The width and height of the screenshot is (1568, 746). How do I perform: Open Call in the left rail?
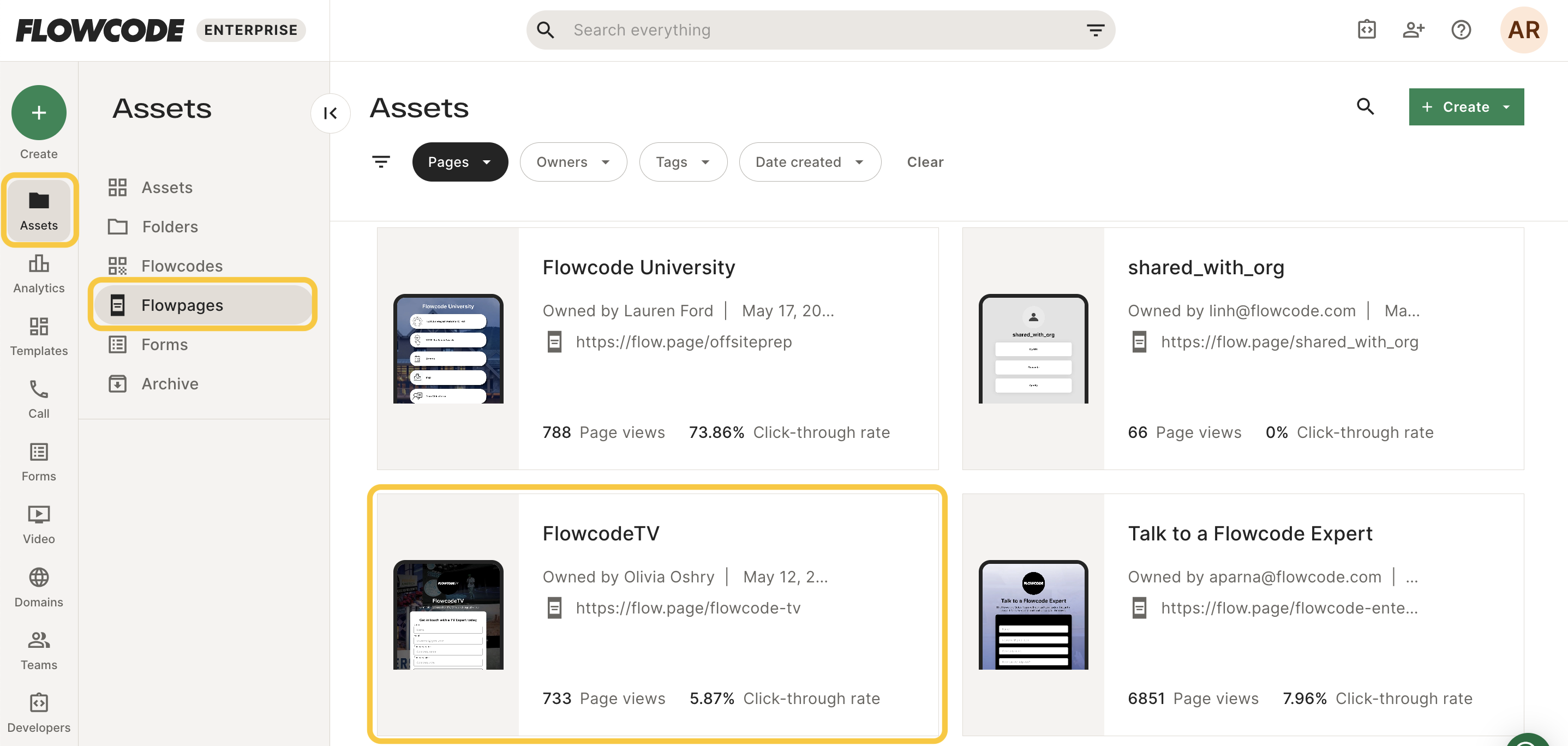pos(39,399)
